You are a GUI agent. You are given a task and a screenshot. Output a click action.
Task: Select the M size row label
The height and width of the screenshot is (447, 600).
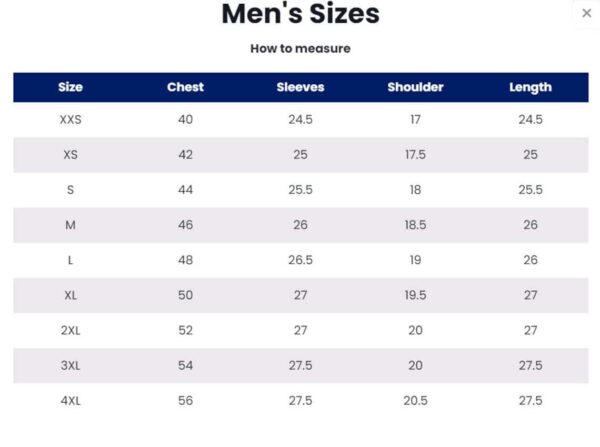pos(70,225)
